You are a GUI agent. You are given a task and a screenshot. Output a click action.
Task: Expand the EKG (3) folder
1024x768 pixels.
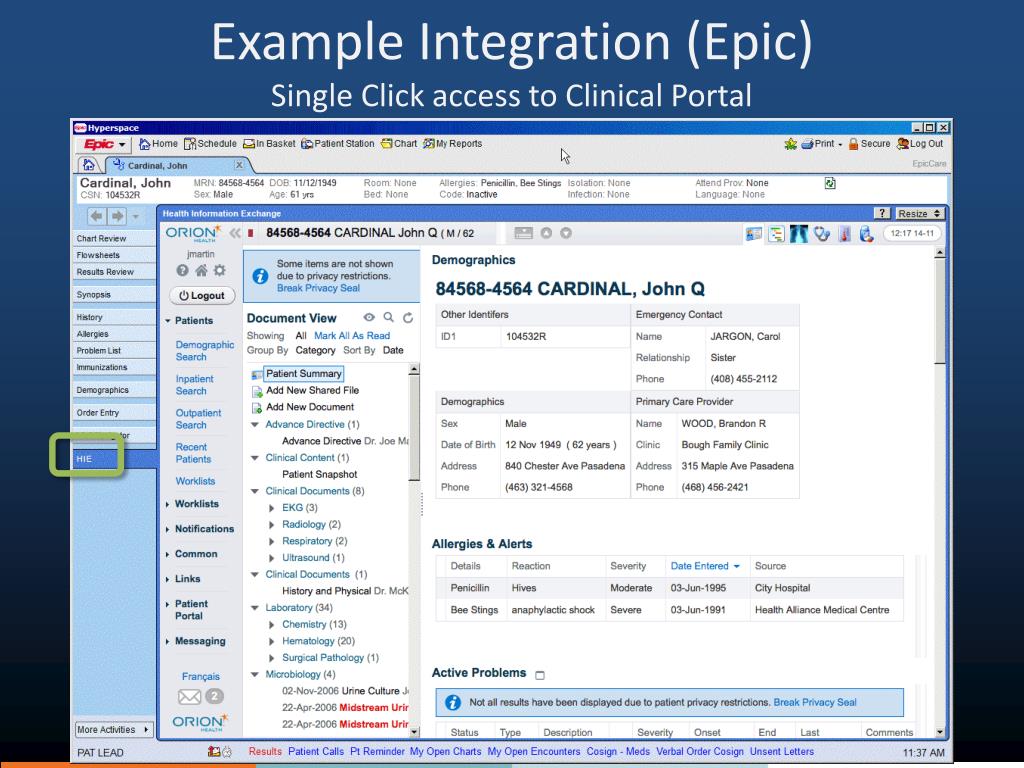[272, 507]
